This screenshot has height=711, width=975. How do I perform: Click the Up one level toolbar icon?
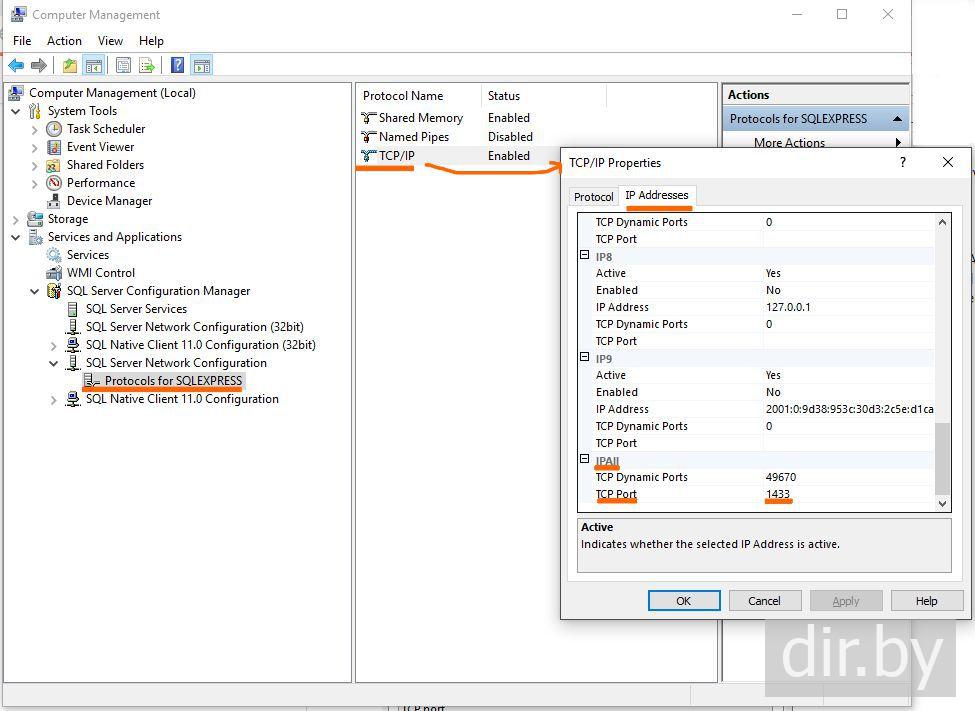[69, 66]
